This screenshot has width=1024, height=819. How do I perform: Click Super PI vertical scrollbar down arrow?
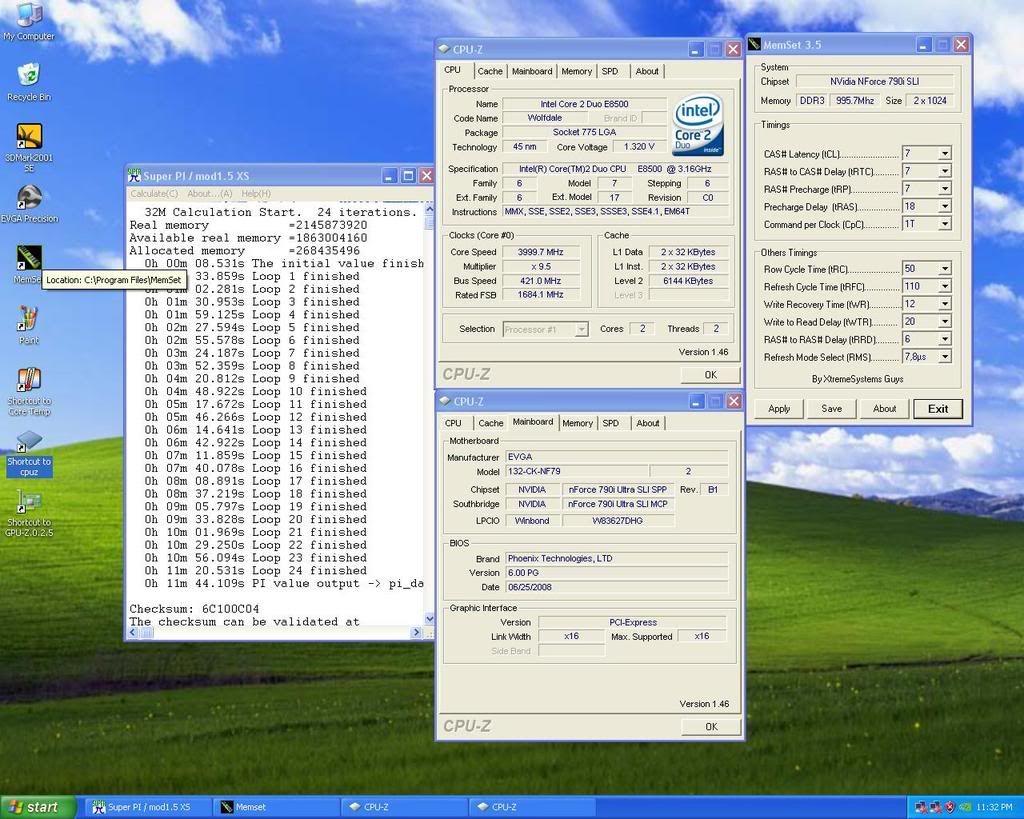click(x=429, y=618)
